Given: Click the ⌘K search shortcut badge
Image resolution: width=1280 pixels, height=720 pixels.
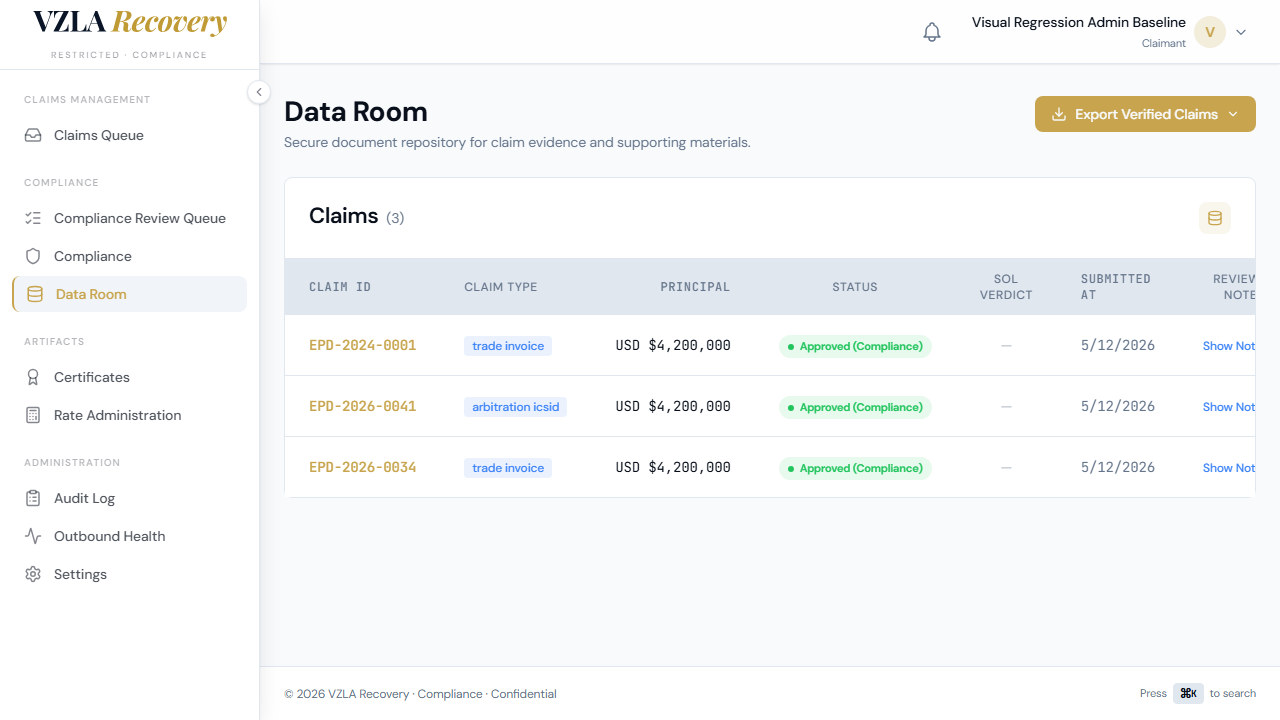Looking at the screenshot, I should [1188, 693].
